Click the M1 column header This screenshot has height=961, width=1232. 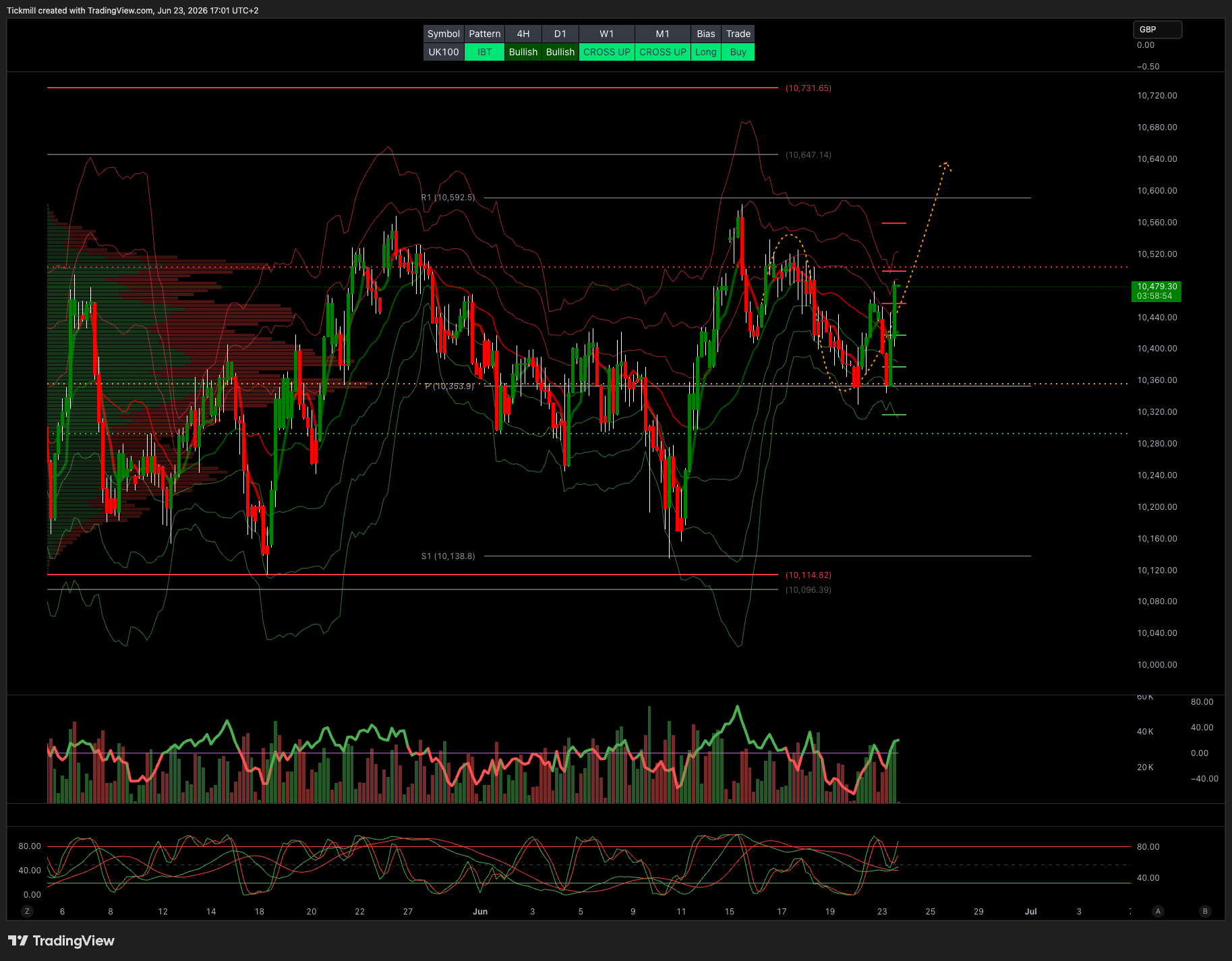click(663, 34)
